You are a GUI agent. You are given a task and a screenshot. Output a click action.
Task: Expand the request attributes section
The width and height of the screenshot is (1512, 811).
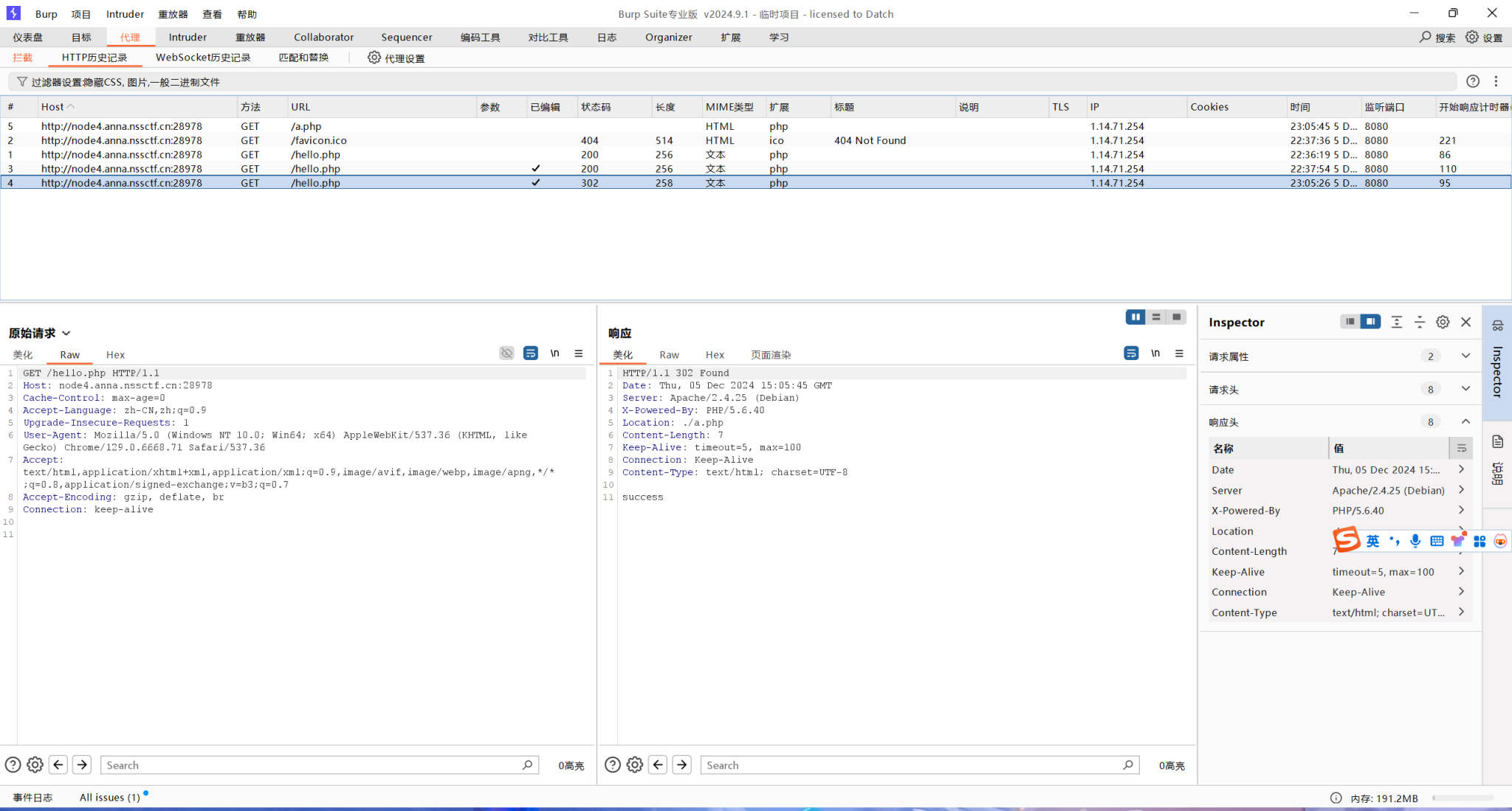point(1465,356)
